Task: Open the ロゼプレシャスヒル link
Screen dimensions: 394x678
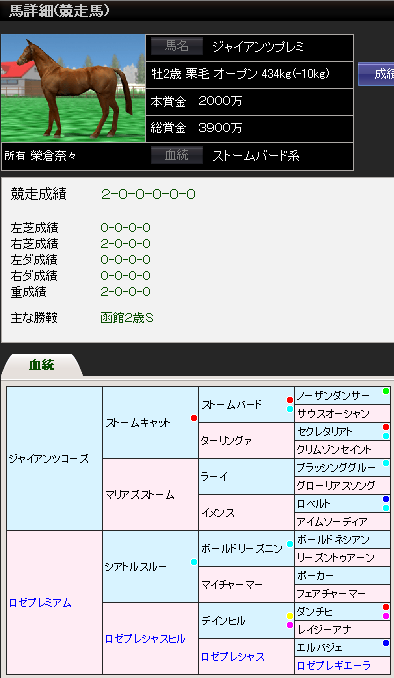Action: tap(145, 639)
